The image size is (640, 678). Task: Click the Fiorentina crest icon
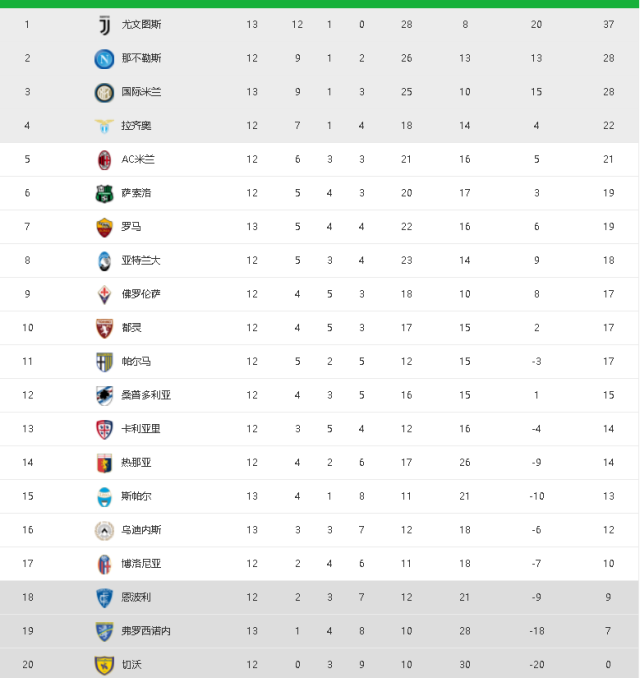click(104, 295)
